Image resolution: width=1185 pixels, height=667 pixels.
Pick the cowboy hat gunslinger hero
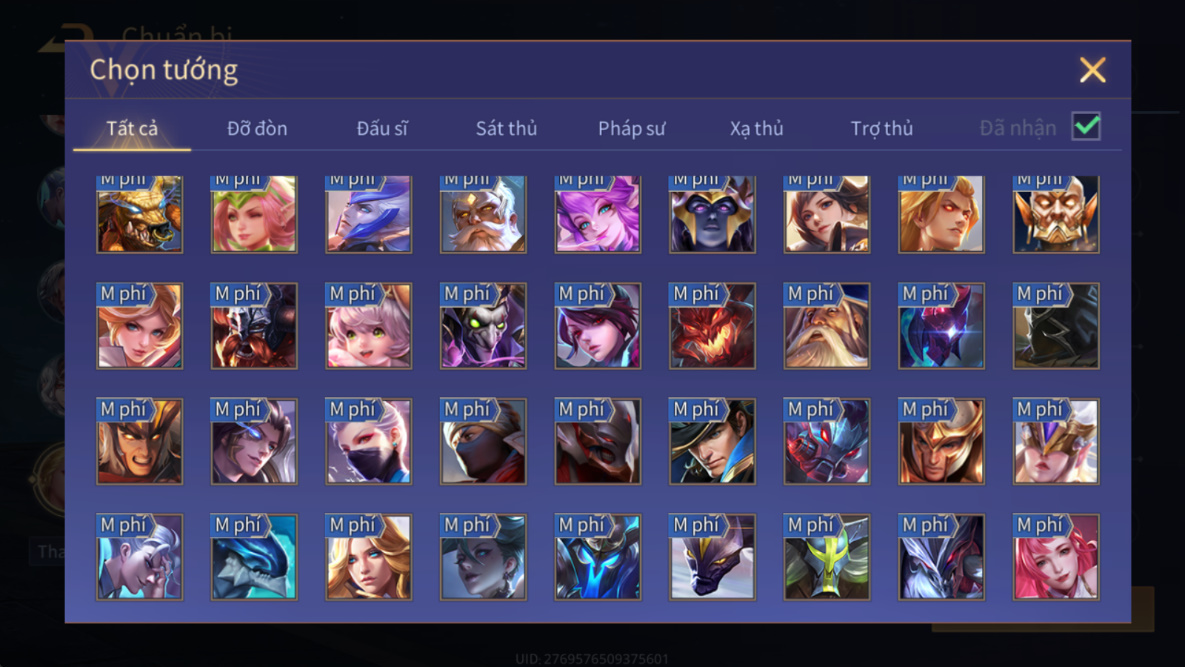click(712, 441)
